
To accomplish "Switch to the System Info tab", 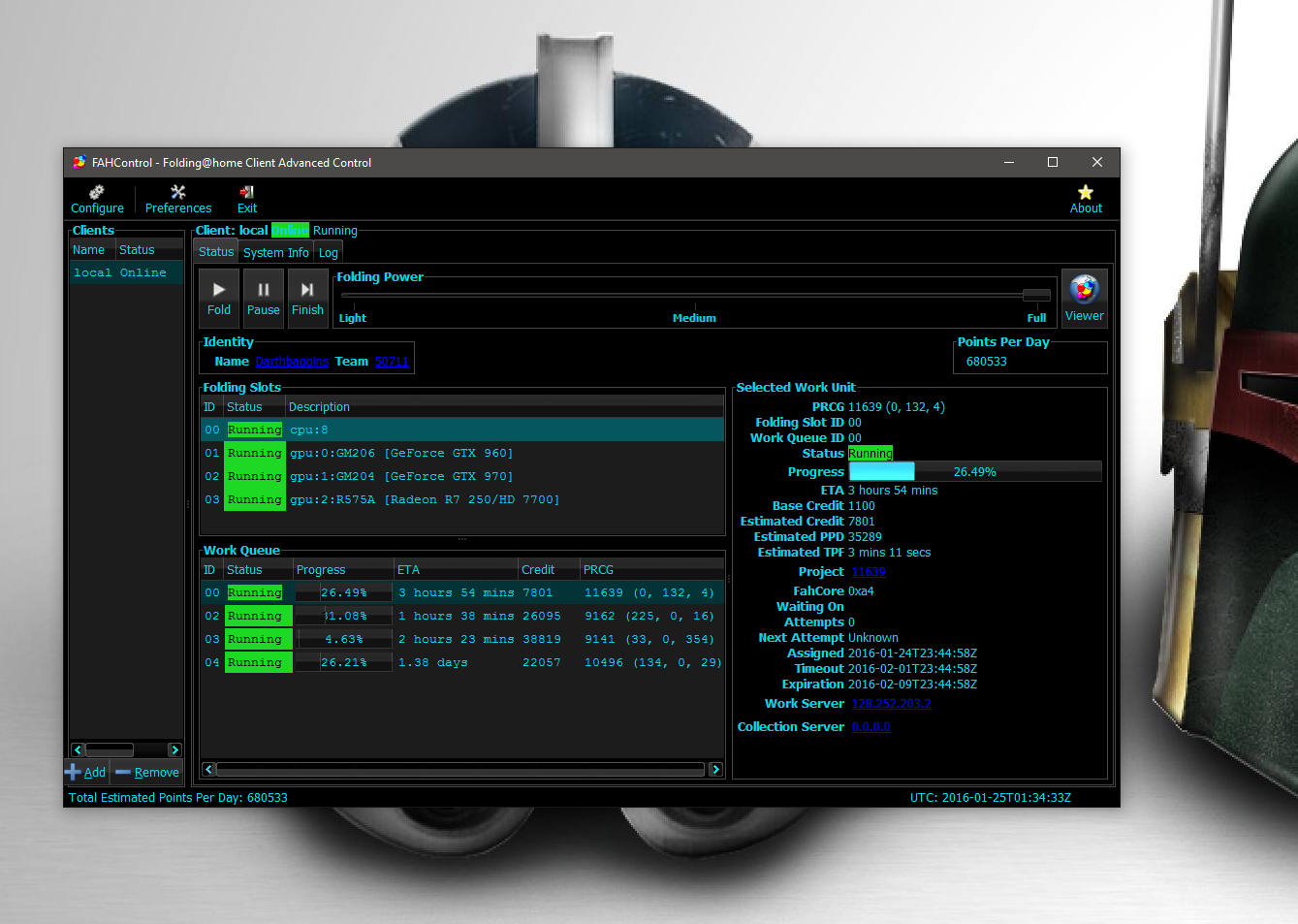I will (x=276, y=253).
